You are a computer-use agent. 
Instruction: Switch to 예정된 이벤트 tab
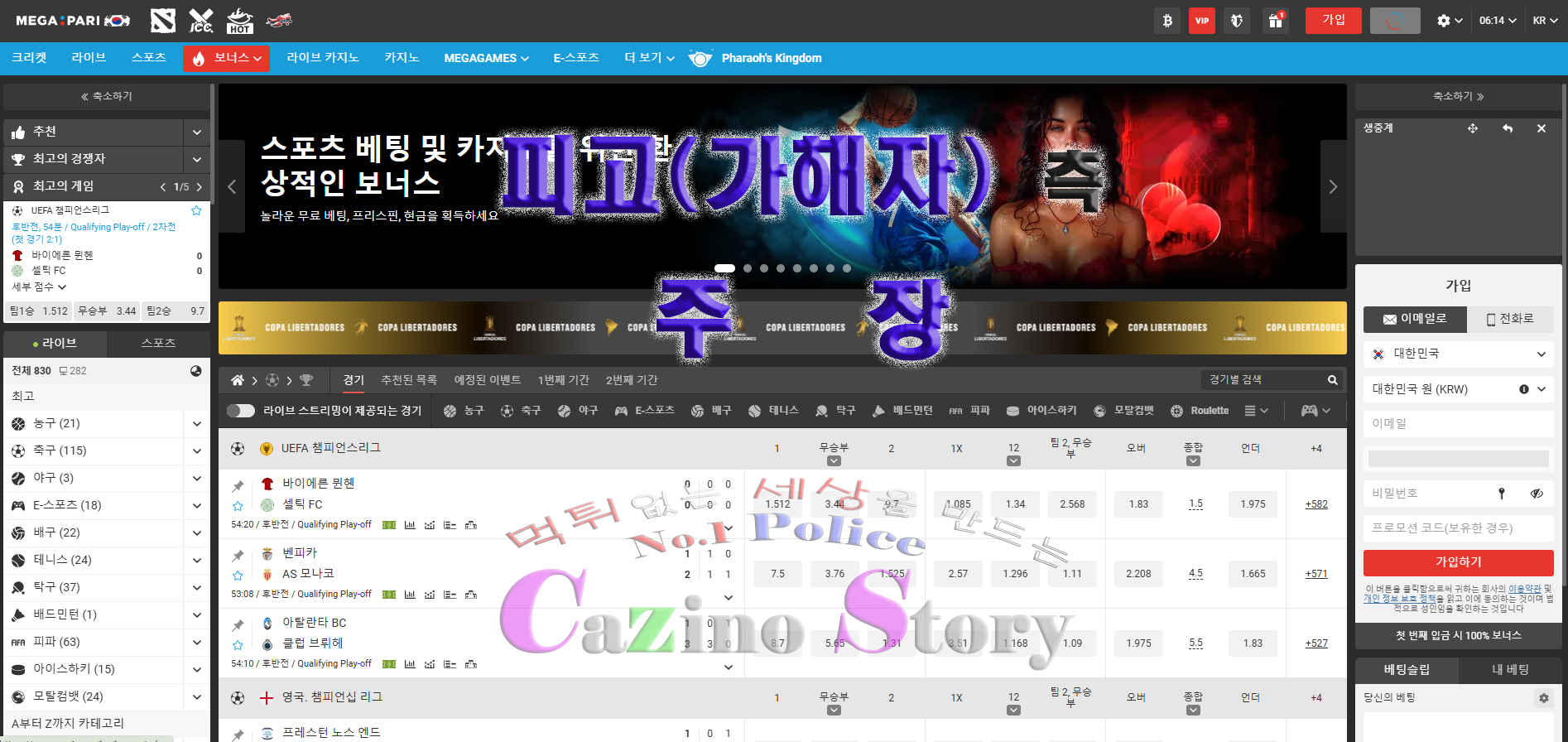point(488,380)
